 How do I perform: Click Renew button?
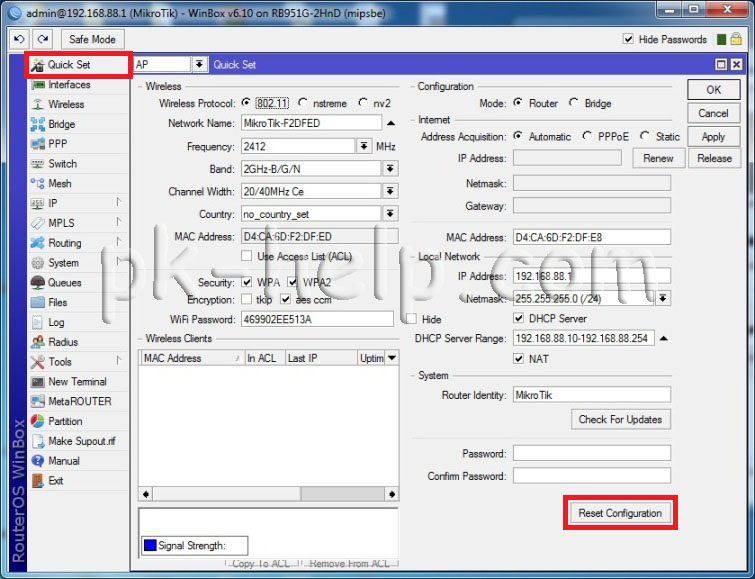pyautogui.click(x=658, y=158)
